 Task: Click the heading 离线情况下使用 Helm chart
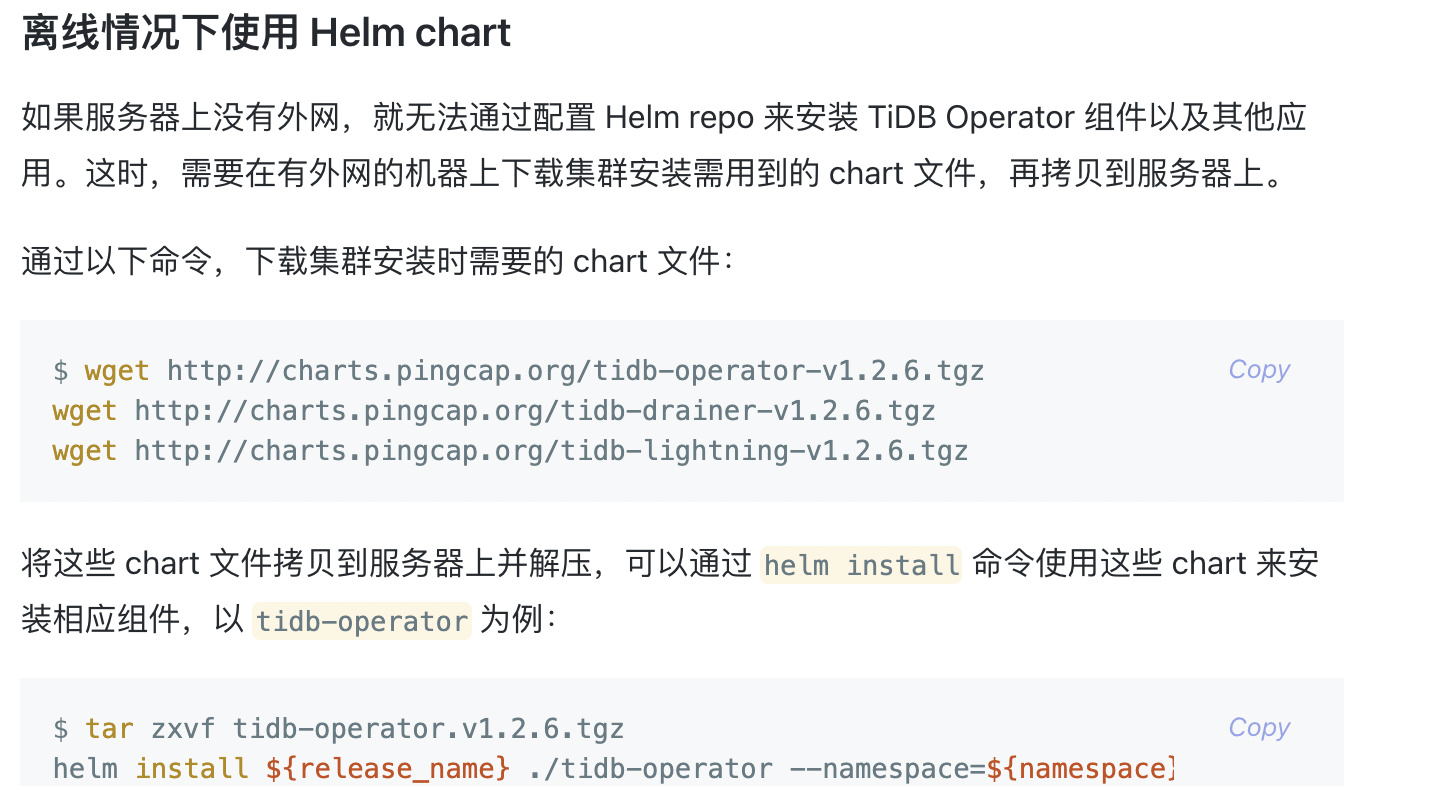tap(266, 34)
